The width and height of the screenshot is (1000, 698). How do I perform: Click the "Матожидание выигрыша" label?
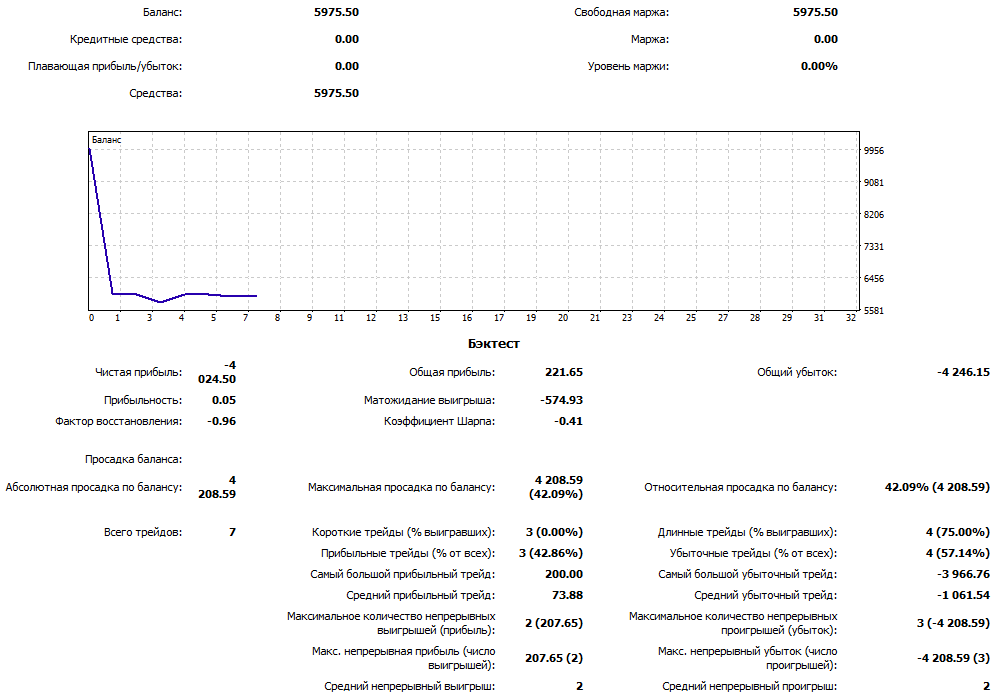[429, 400]
